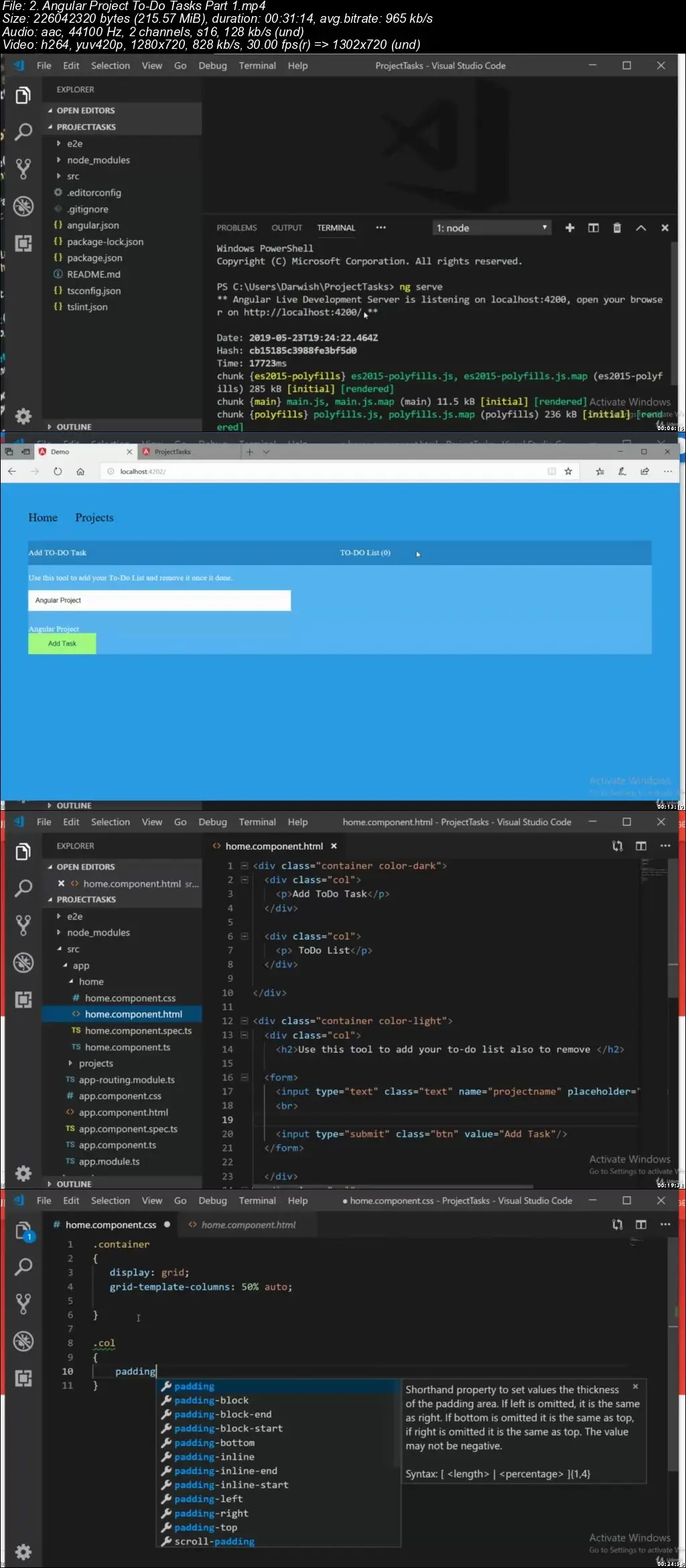
Task: Select the 1: node terminal dropdown
Action: (x=492, y=228)
